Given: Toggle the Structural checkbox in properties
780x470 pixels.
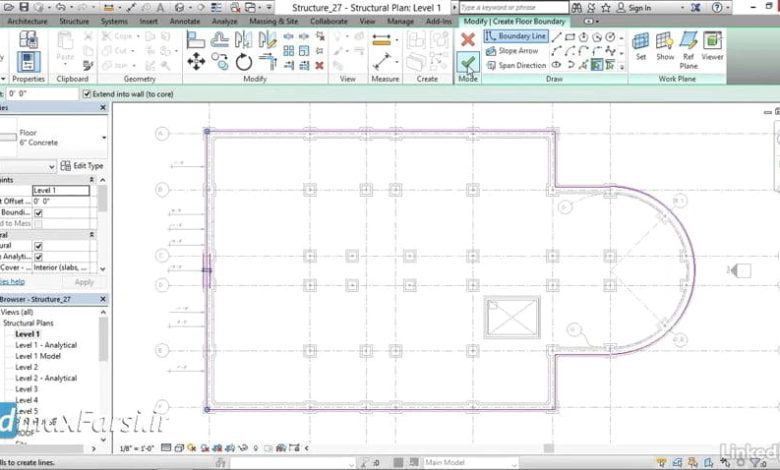Looking at the screenshot, I should click(38, 246).
